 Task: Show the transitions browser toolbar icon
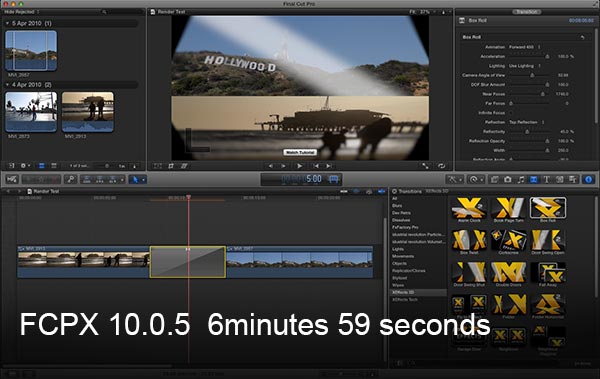click(x=533, y=179)
